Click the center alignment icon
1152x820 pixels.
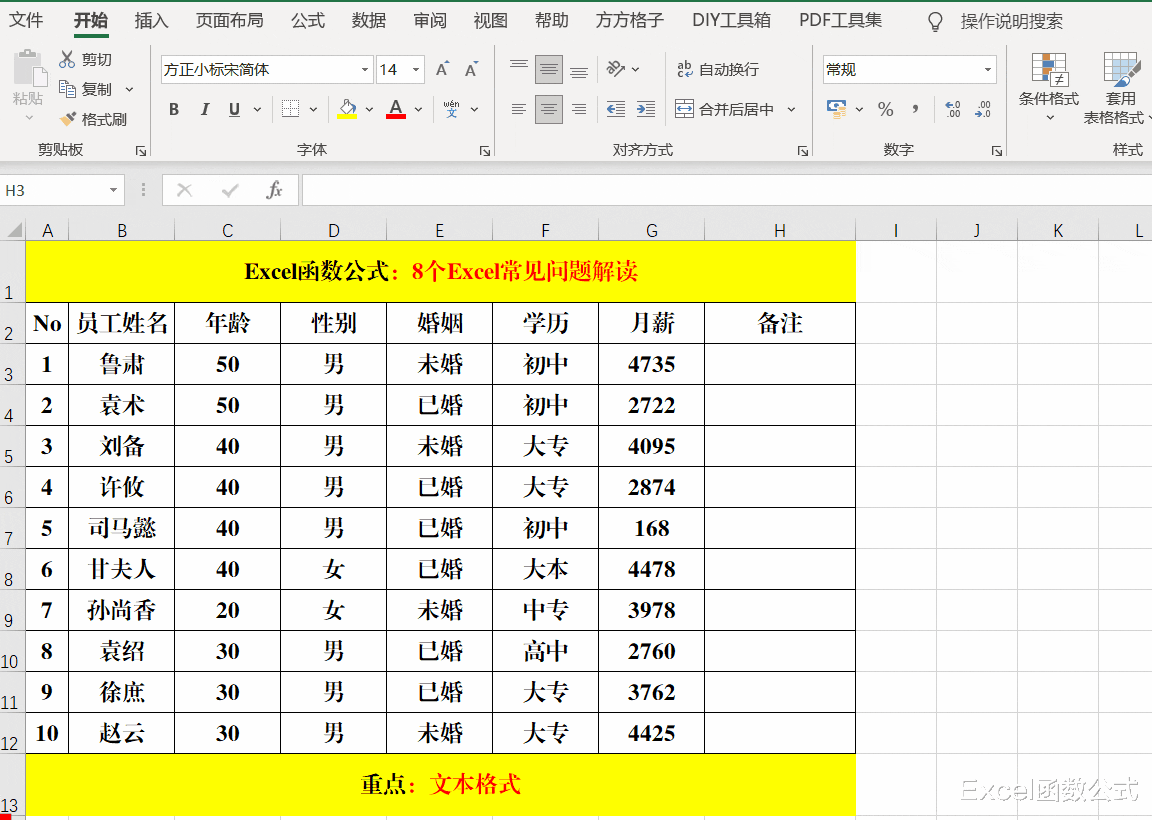point(548,109)
